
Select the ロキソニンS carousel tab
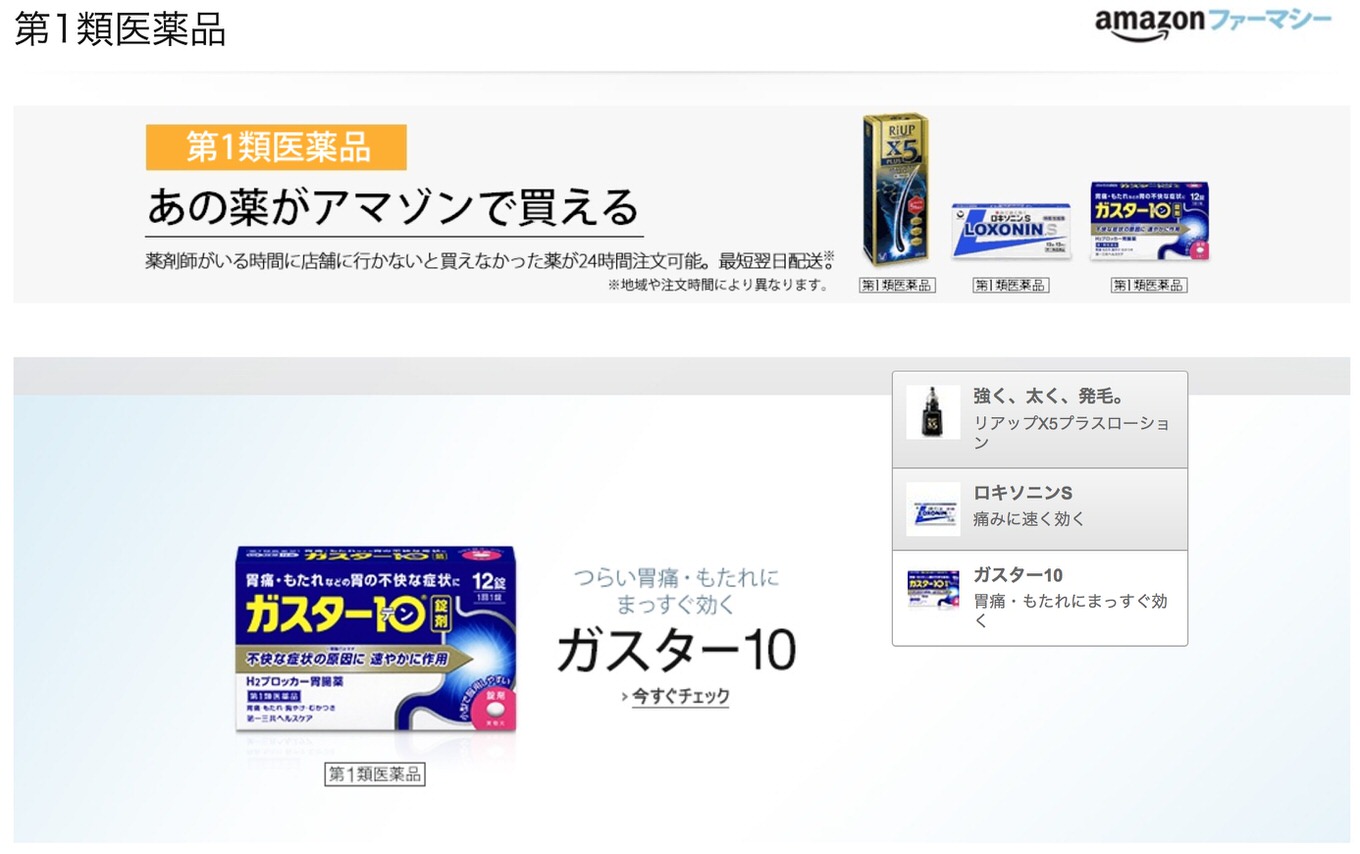tap(1040, 509)
